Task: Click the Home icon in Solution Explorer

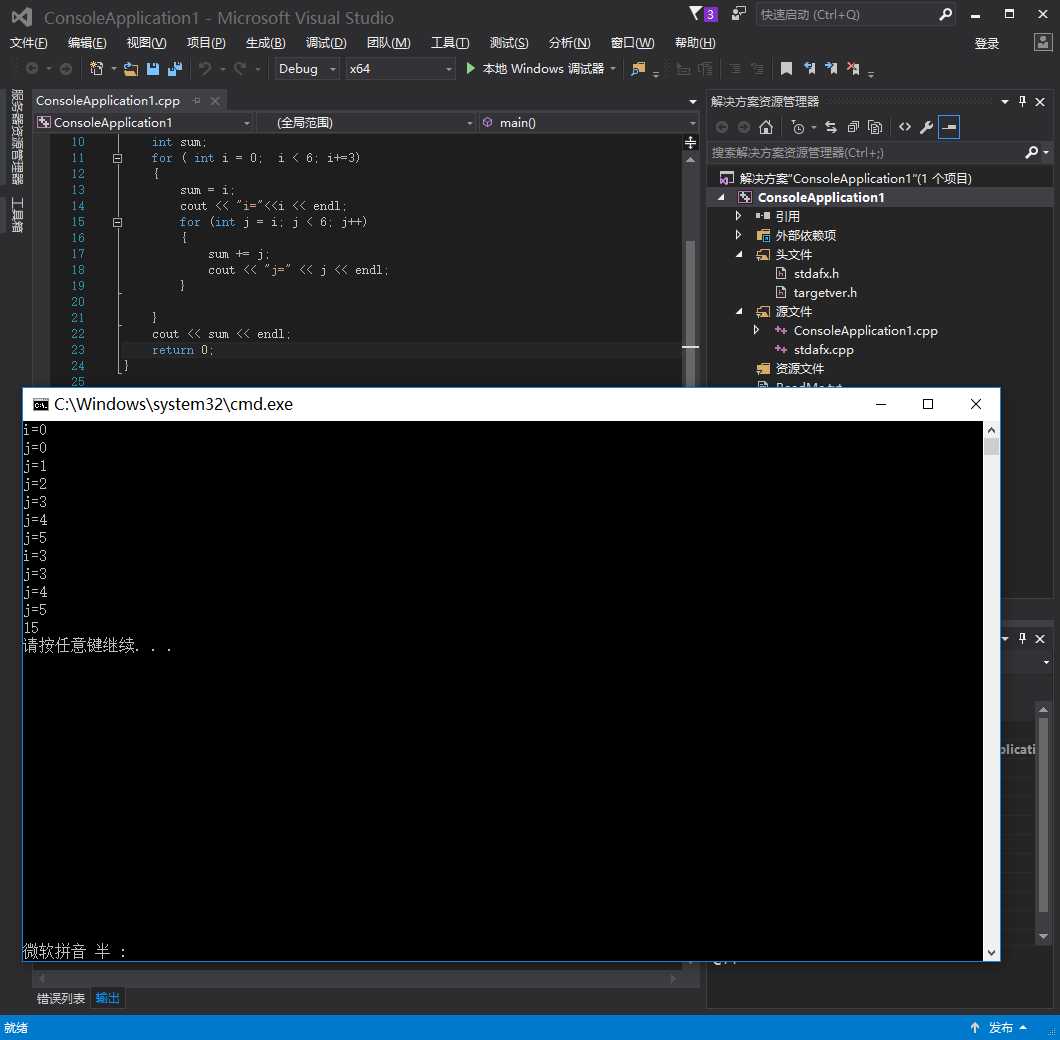Action: click(x=766, y=127)
